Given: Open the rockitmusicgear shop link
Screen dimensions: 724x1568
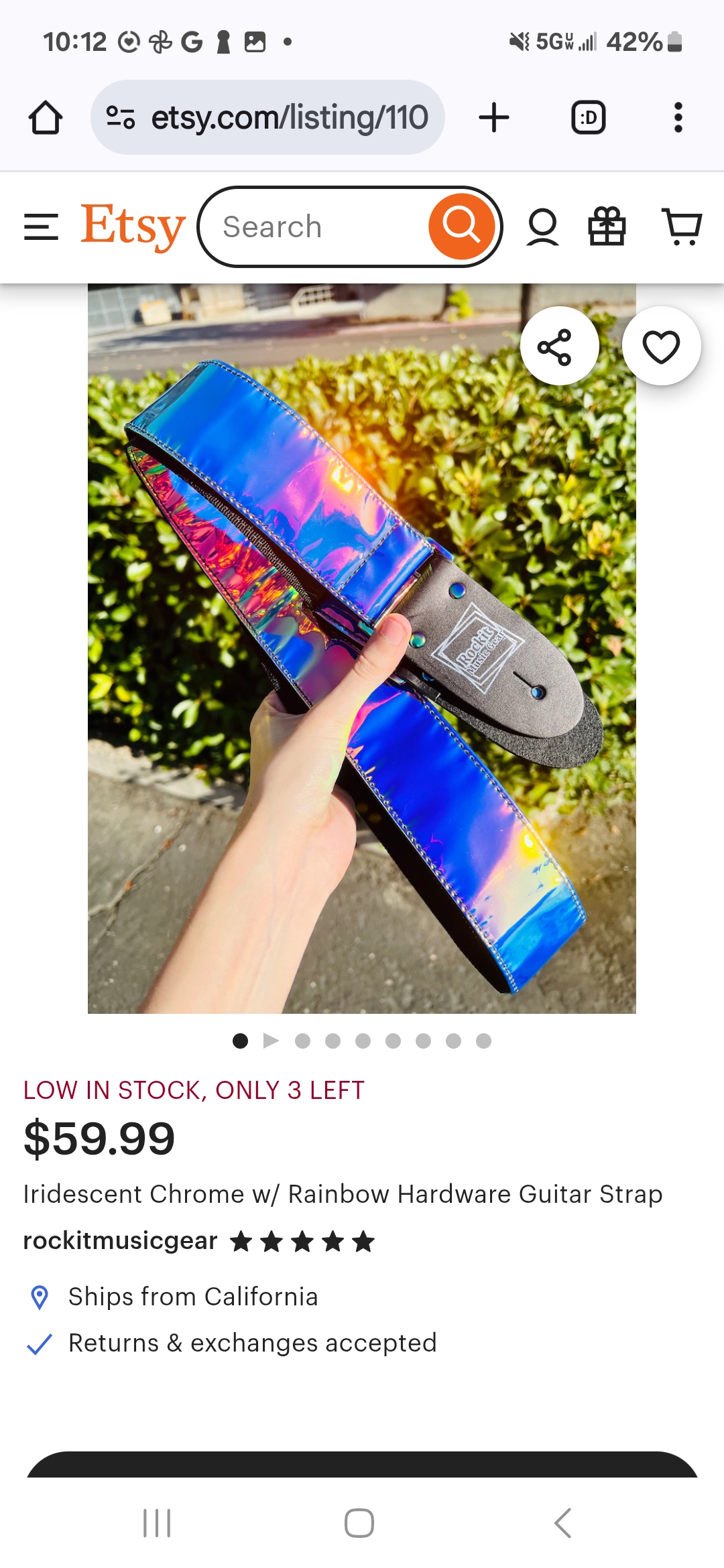Looking at the screenshot, I should click(121, 1241).
